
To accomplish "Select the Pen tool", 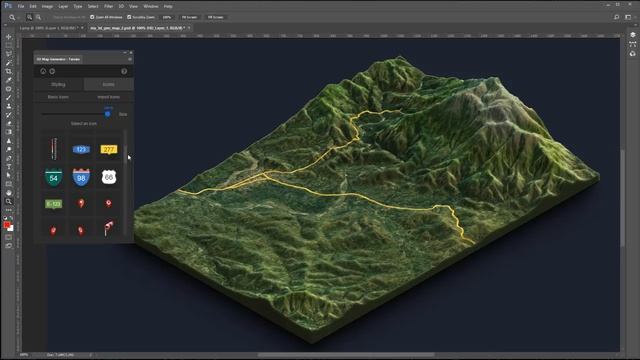I will click(9, 158).
